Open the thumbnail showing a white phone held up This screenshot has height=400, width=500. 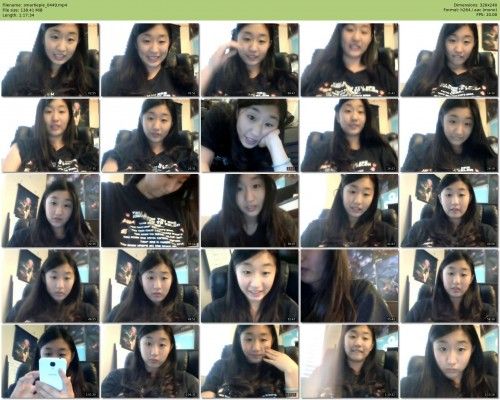click(x=50, y=361)
